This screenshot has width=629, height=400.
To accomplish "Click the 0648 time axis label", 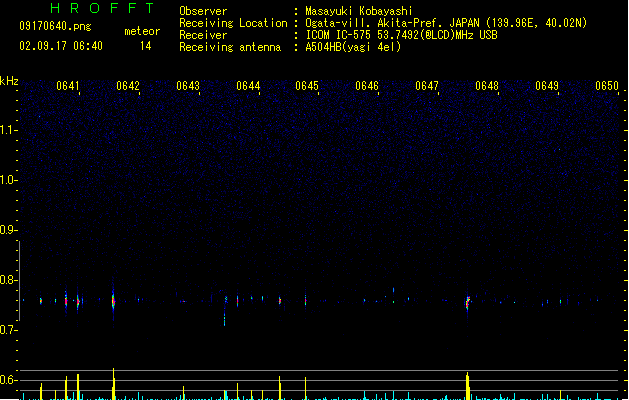I will click(x=487, y=86).
